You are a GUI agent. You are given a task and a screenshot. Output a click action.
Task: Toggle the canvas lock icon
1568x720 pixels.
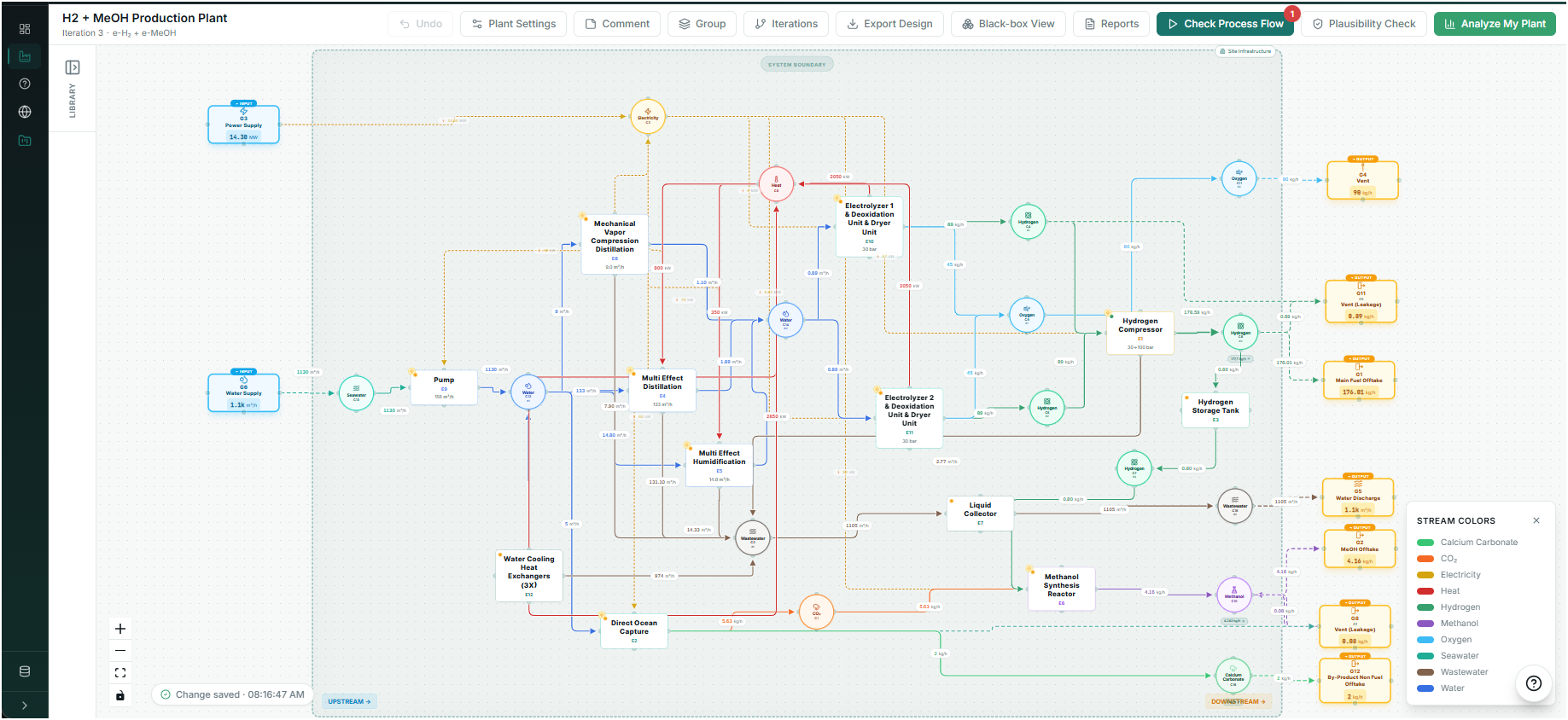click(x=120, y=695)
